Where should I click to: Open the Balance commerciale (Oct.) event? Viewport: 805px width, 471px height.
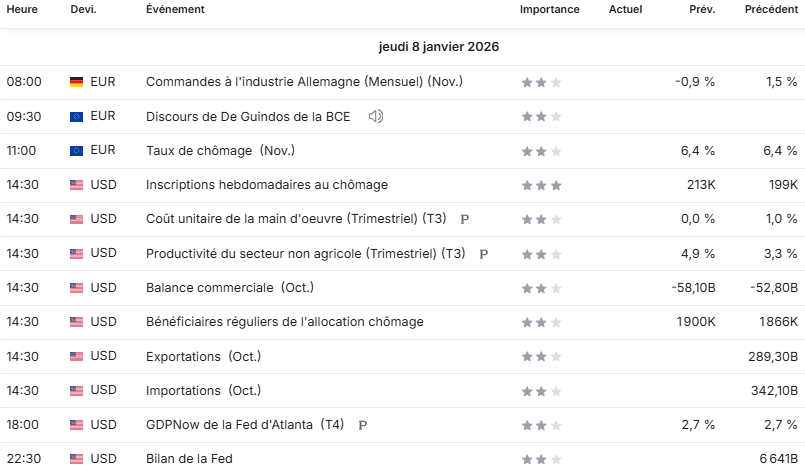pyautogui.click(x=230, y=288)
